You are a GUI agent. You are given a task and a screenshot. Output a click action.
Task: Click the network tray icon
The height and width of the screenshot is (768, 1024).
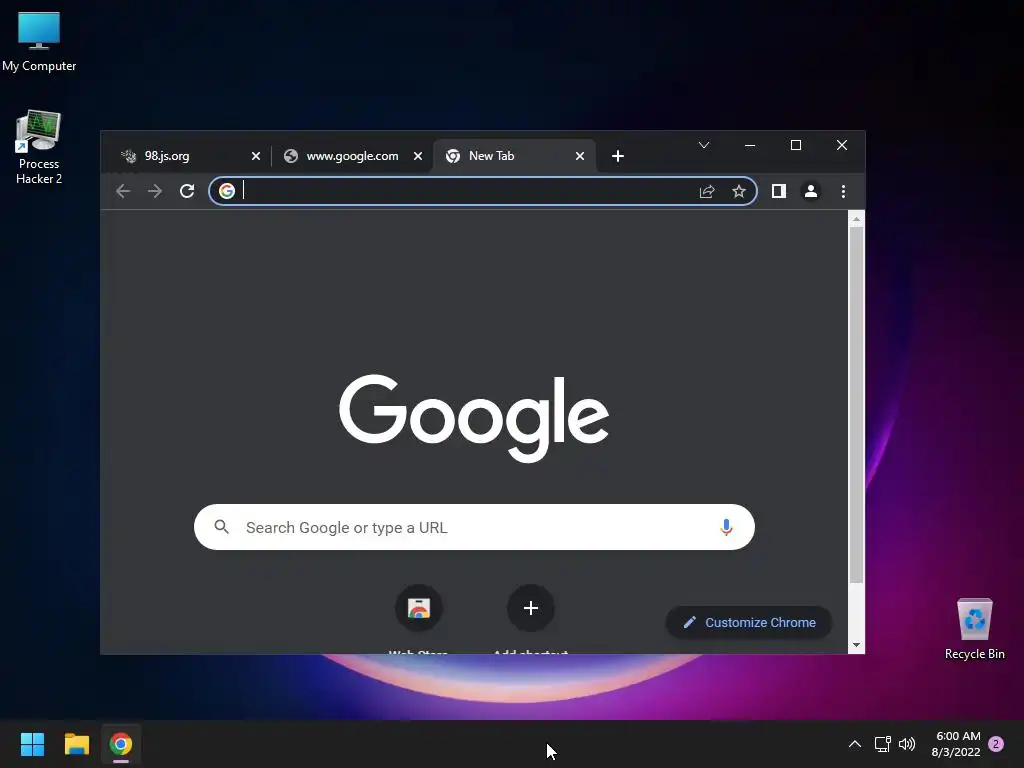[x=882, y=744]
